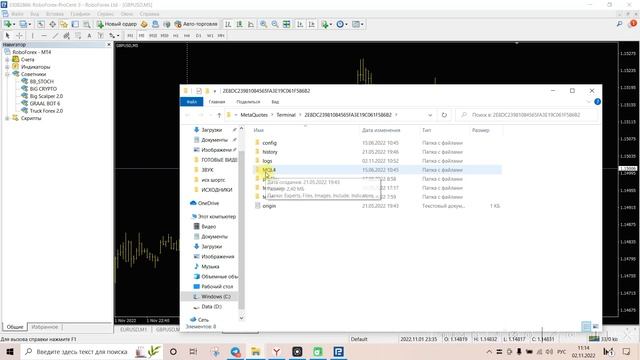Toggle the Auto-trading button
The width and height of the screenshot is (640, 360).
pyautogui.click(x=196, y=24)
